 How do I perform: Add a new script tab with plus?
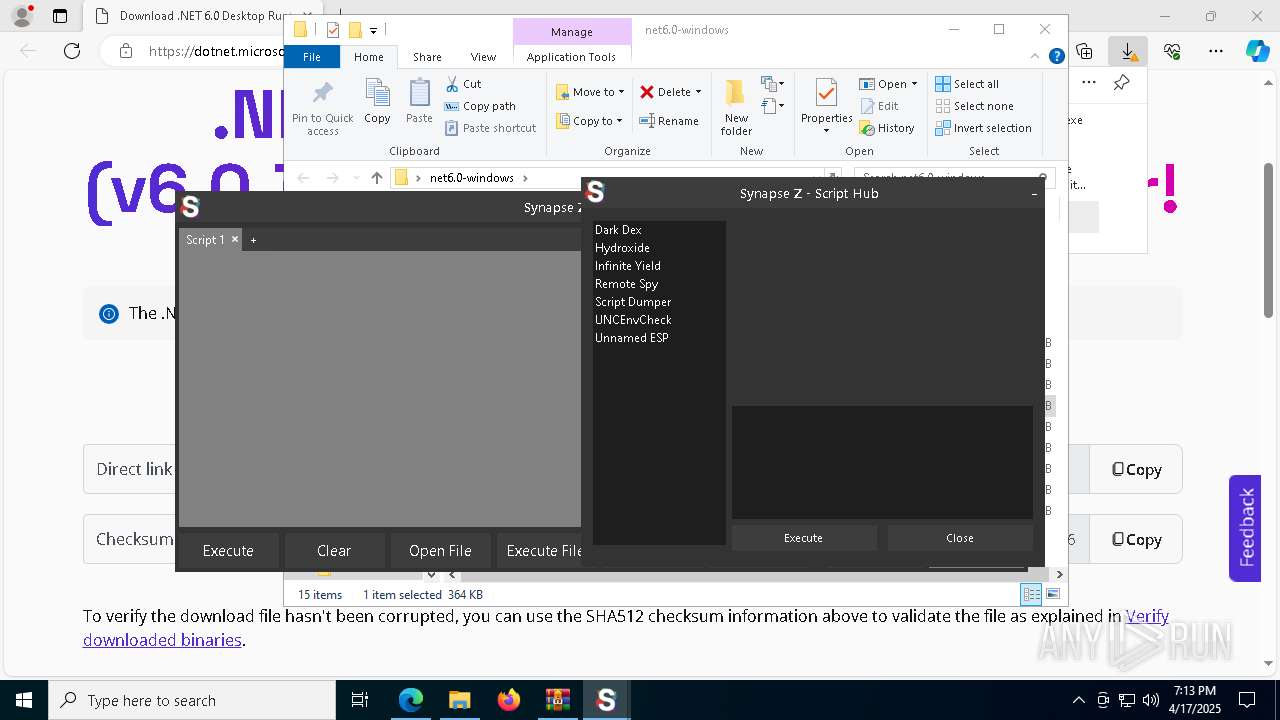[x=253, y=240]
